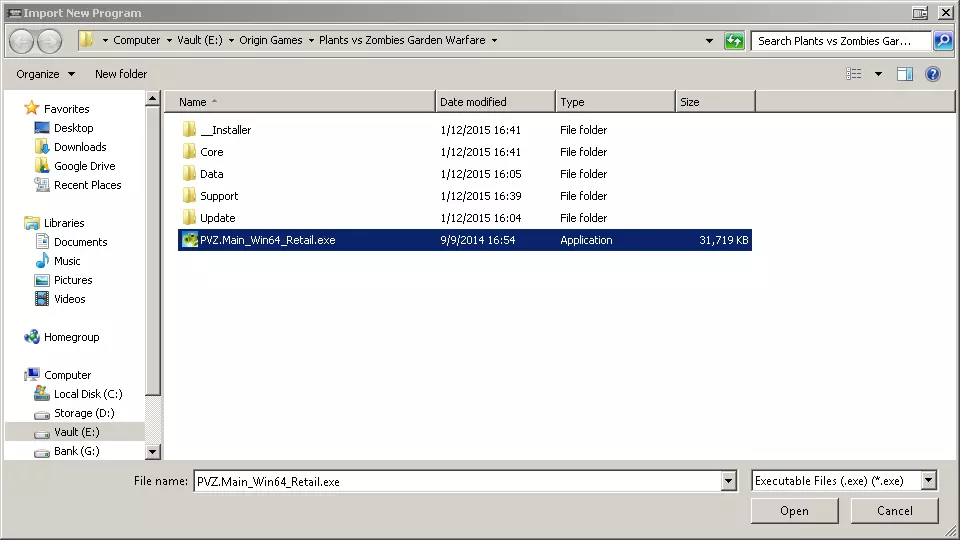
Task: Click the New folder button
Action: coord(121,74)
